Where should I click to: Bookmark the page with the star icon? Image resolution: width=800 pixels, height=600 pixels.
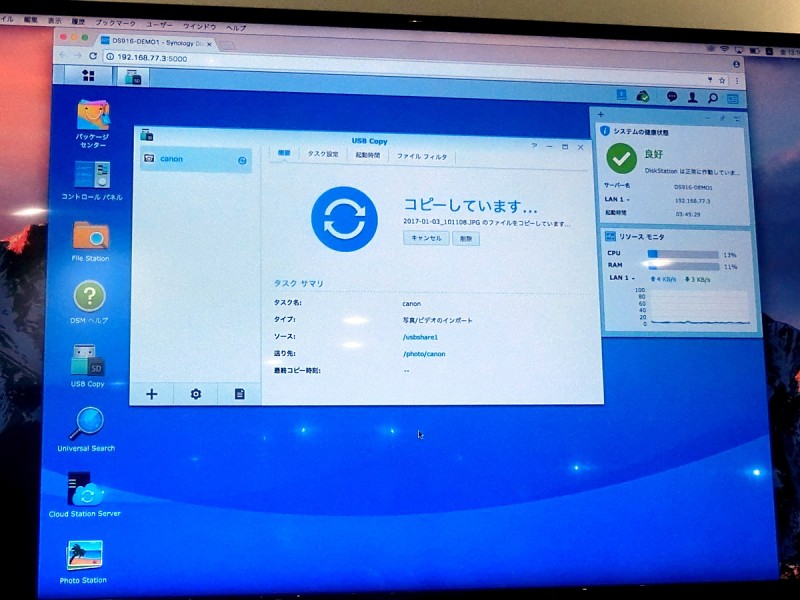pos(722,81)
